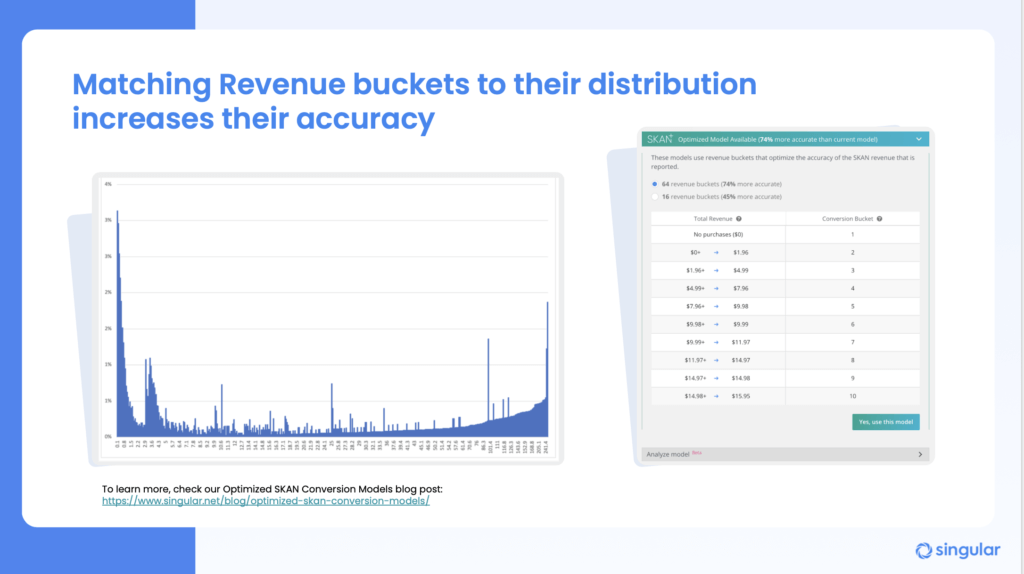1024x574 pixels.
Task: Click the arrow in the $4.99+ row
Action: pyautogui.click(x=716, y=288)
